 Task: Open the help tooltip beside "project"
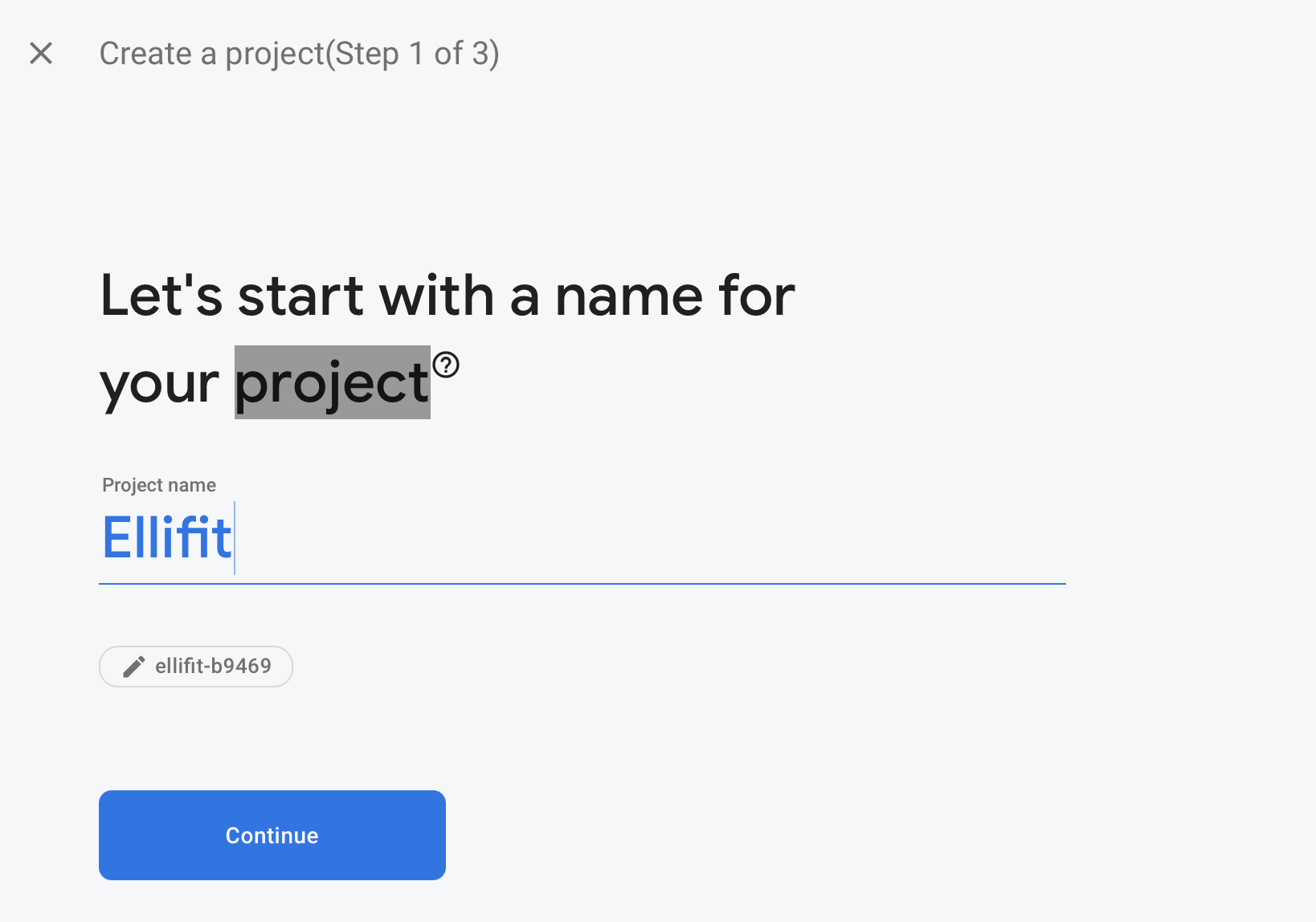(446, 365)
